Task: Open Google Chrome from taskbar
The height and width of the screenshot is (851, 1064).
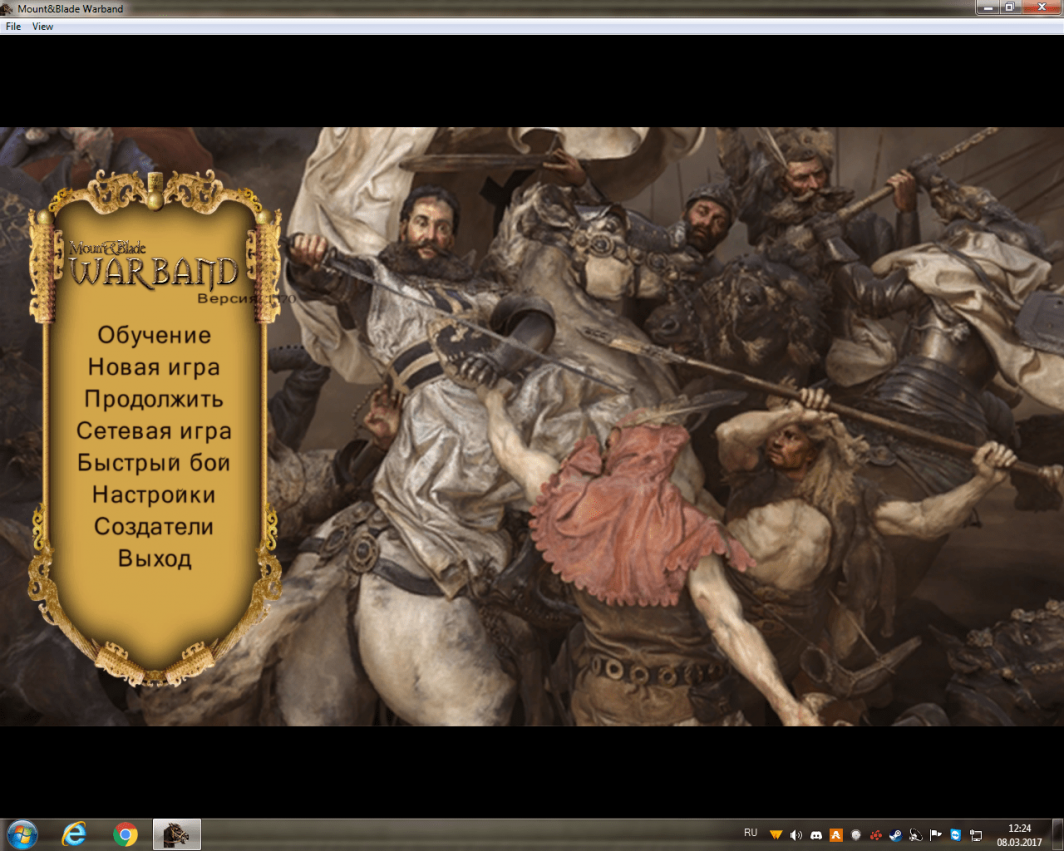Action: [125, 834]
